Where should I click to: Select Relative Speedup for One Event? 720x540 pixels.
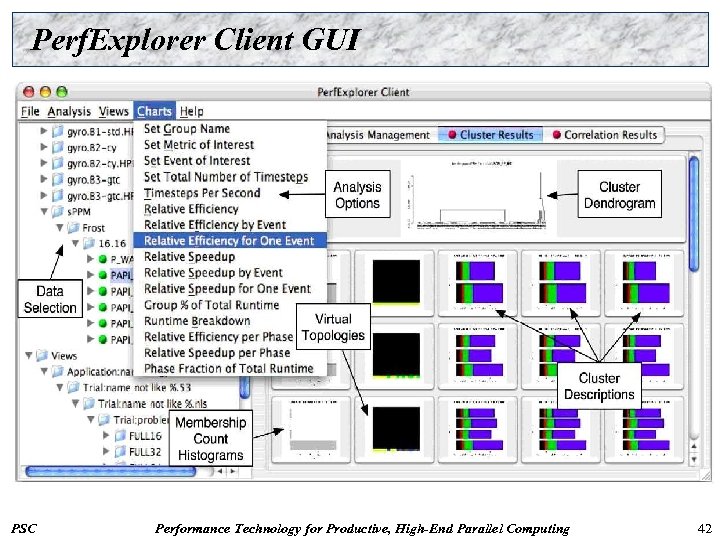click(230, 289)
